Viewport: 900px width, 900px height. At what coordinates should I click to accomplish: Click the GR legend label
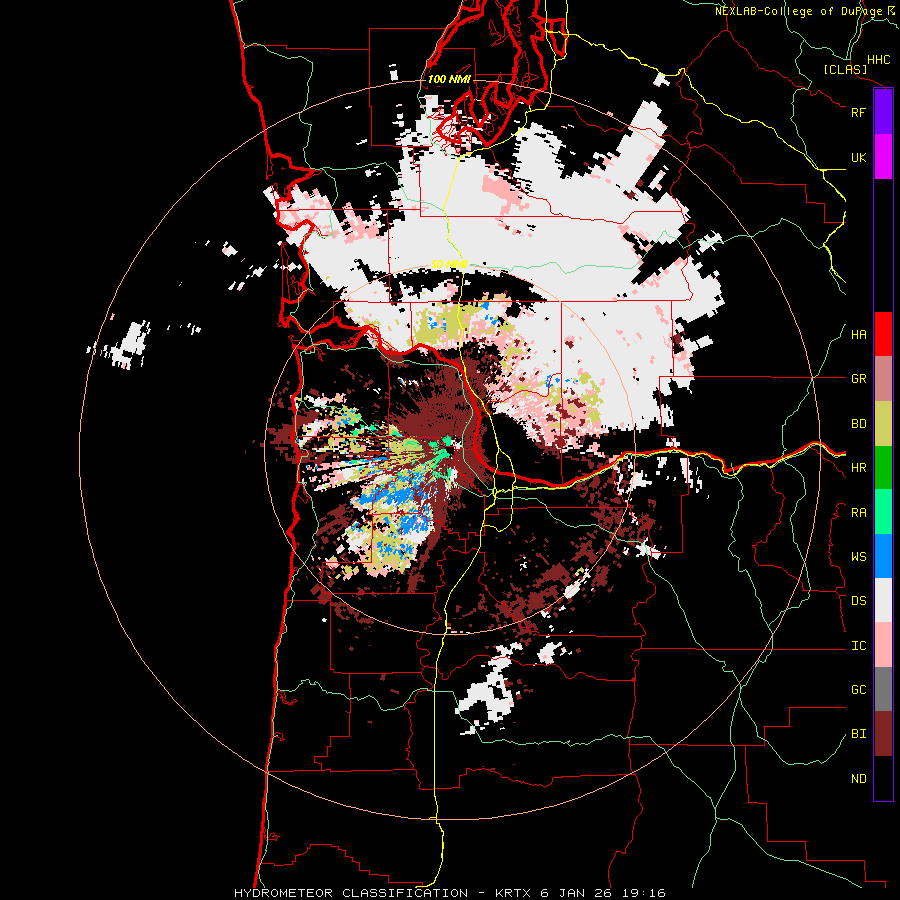[858, 379]
